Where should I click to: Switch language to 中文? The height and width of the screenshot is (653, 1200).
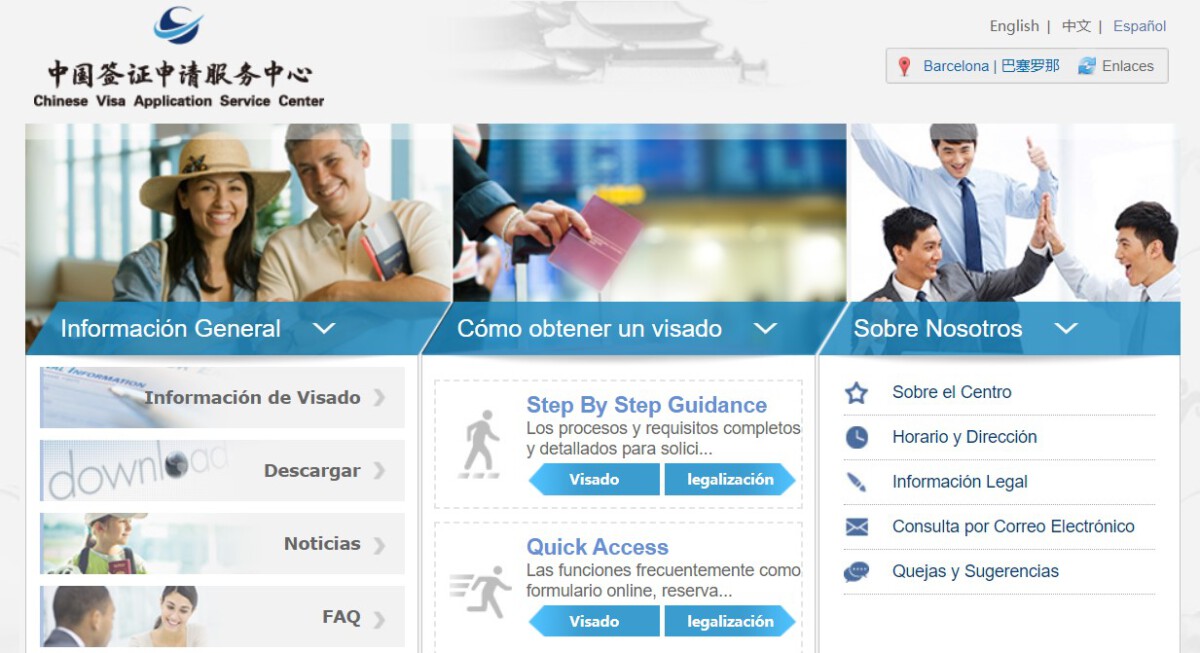tap(1076, 26)
